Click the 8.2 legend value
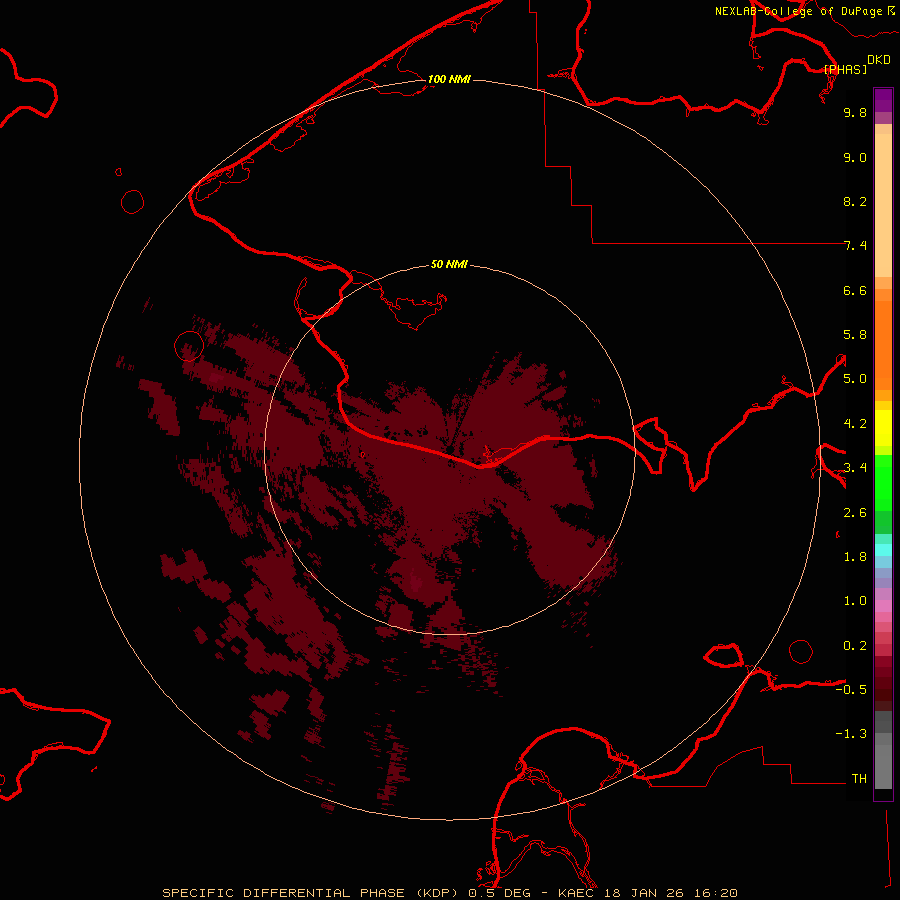Viewport: 900px width, 900px height. click(x=855, y=201)
